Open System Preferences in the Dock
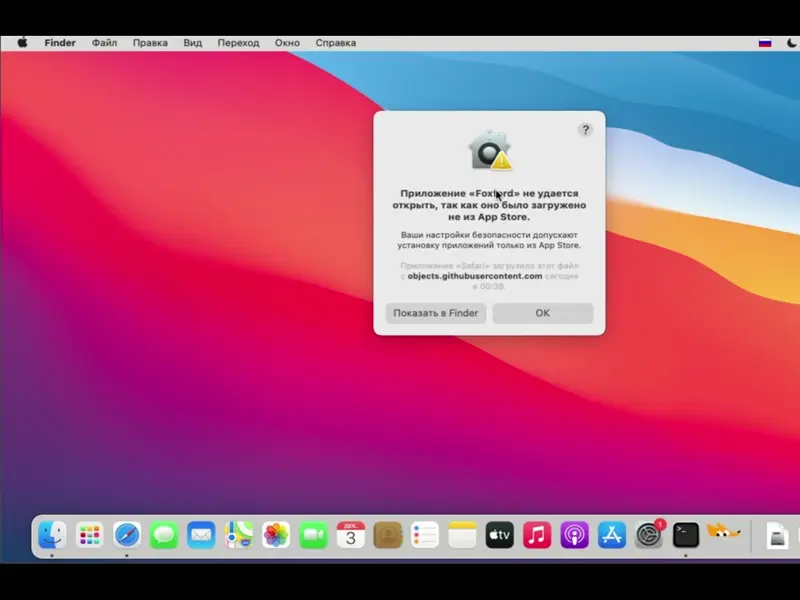The image size is (800, 600). 649,535
